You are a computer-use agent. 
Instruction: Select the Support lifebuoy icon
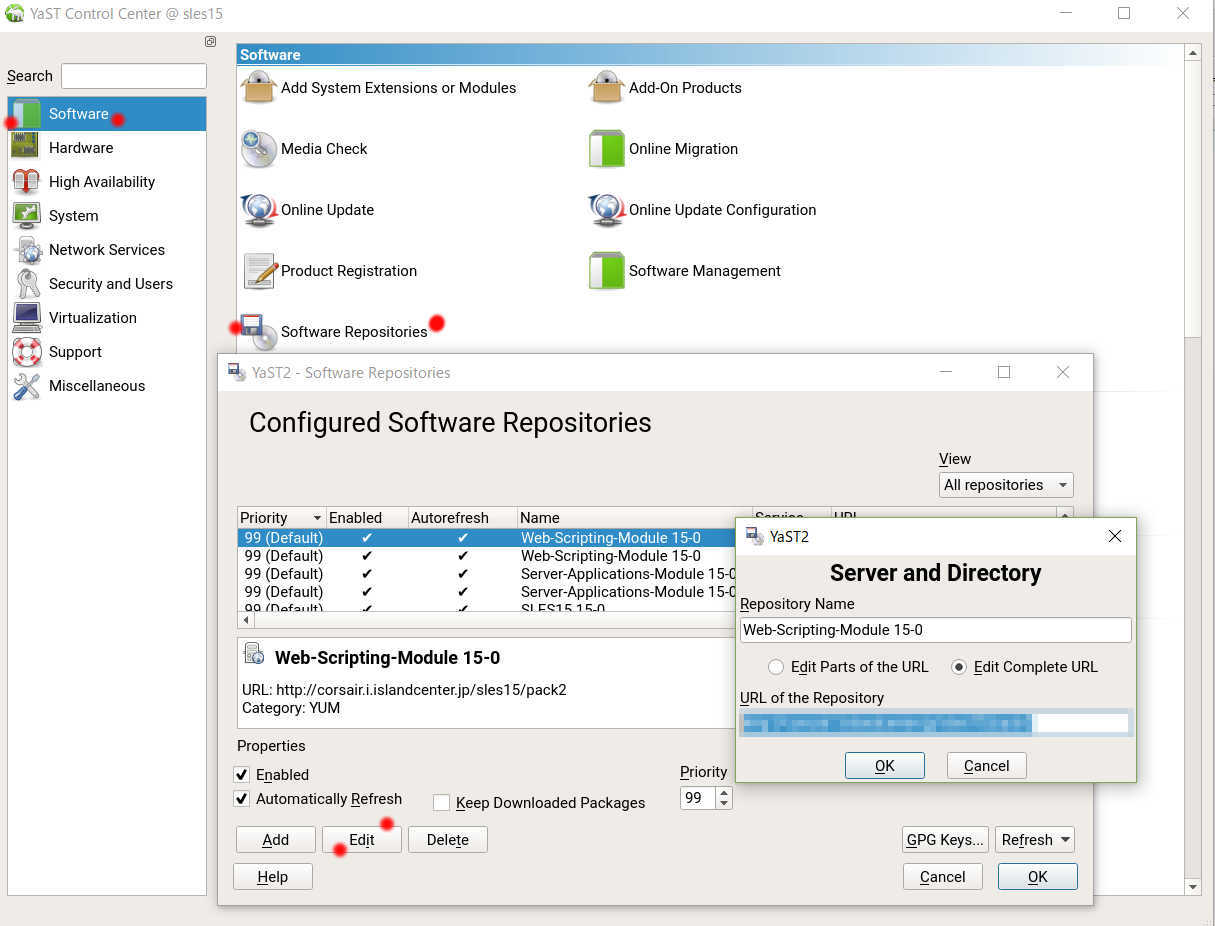[26, 351]
